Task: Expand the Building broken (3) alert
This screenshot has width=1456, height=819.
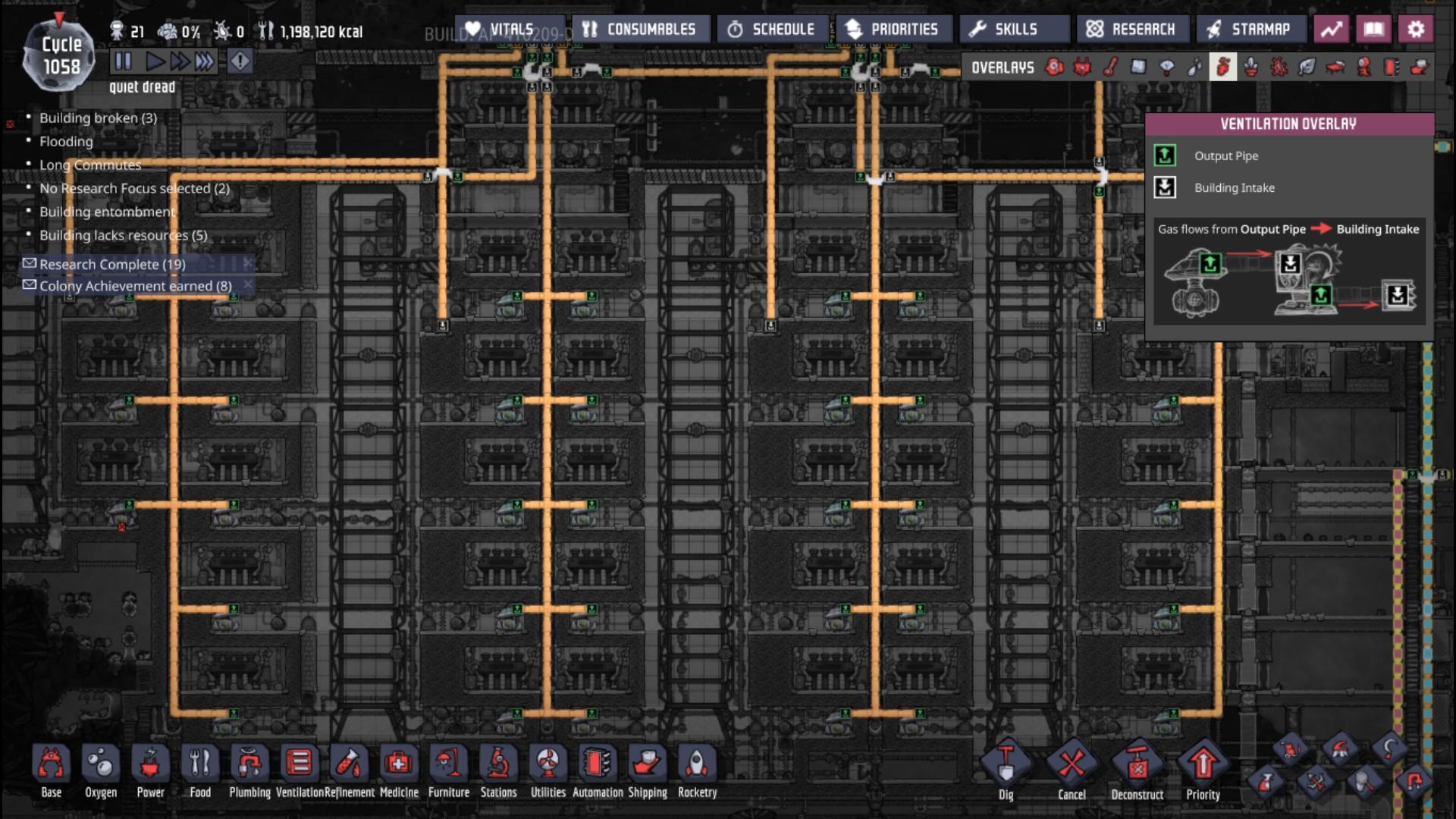Action: coord(98,118)
